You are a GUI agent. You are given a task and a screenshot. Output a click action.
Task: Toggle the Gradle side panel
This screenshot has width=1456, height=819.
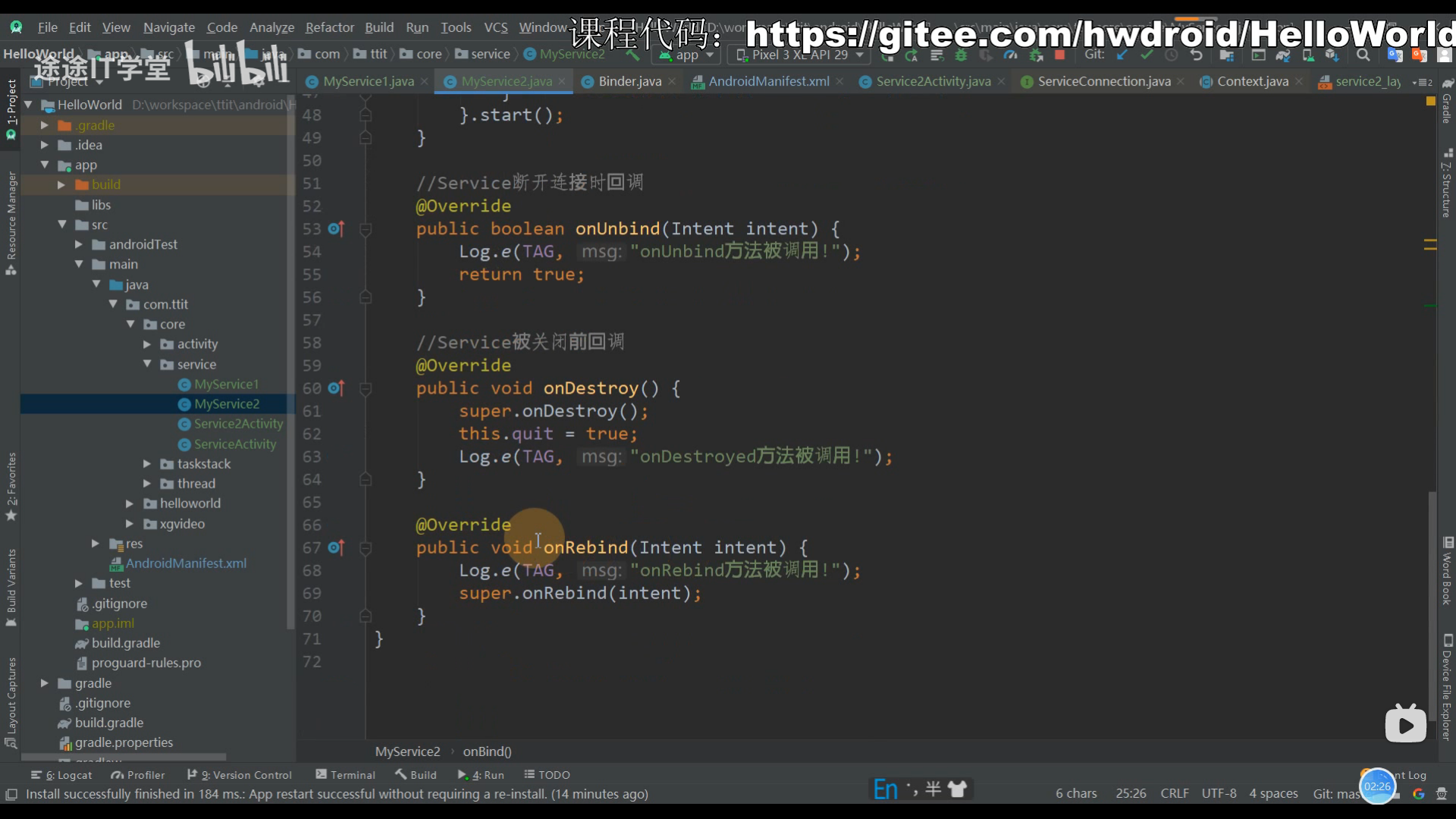coord(1447,102)
